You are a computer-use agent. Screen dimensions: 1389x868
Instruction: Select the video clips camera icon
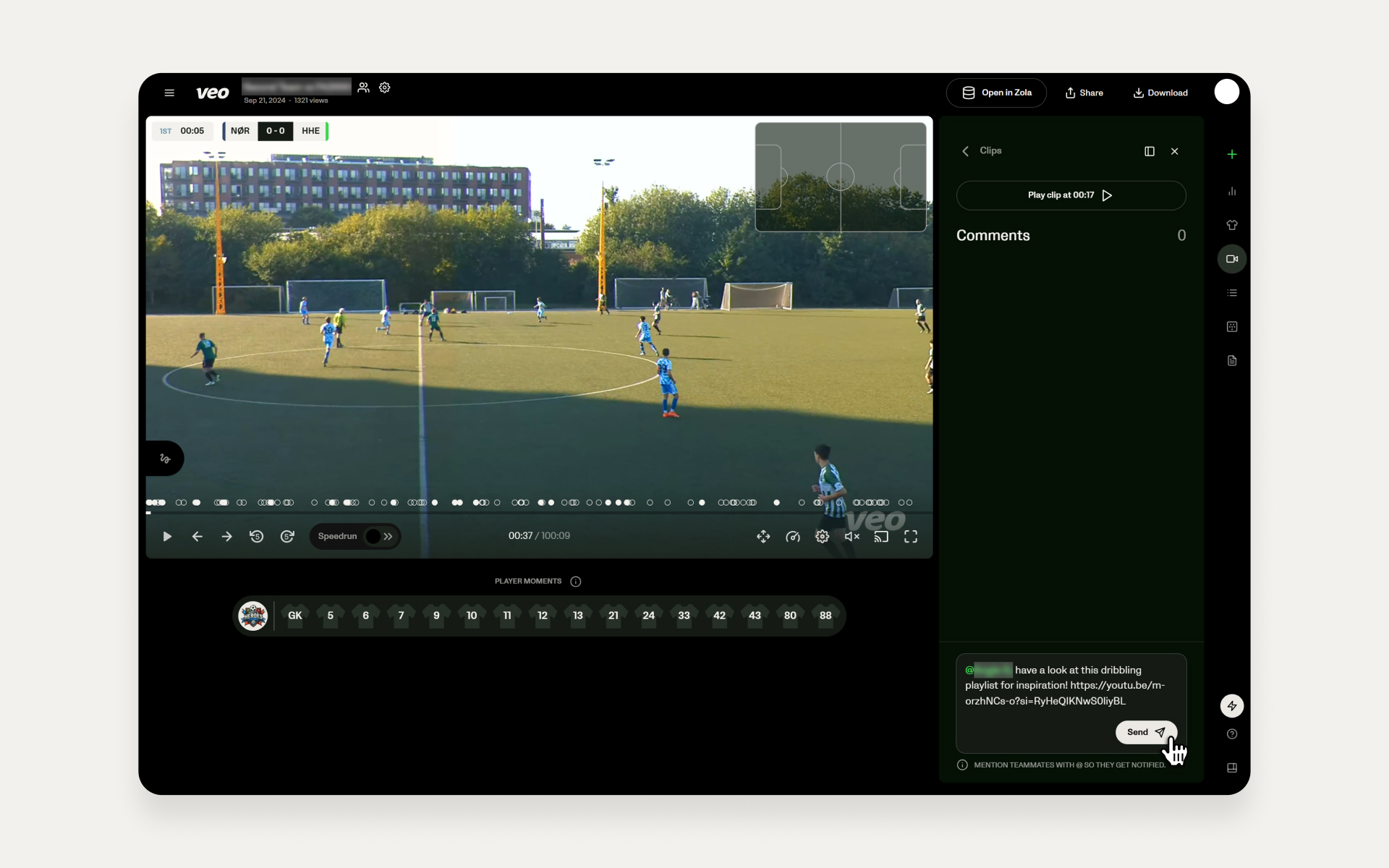1232,259
